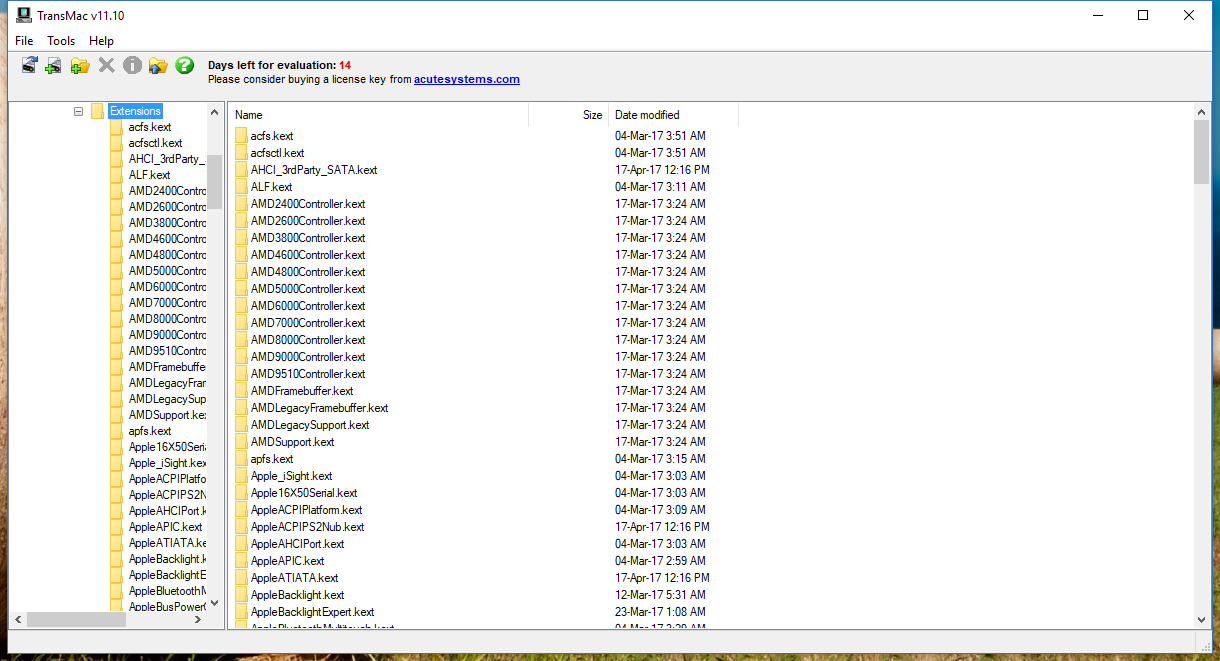Viewport: 1220px width, 661px height.
Task: Open the File menu
Action: click(x=24, y=41)
